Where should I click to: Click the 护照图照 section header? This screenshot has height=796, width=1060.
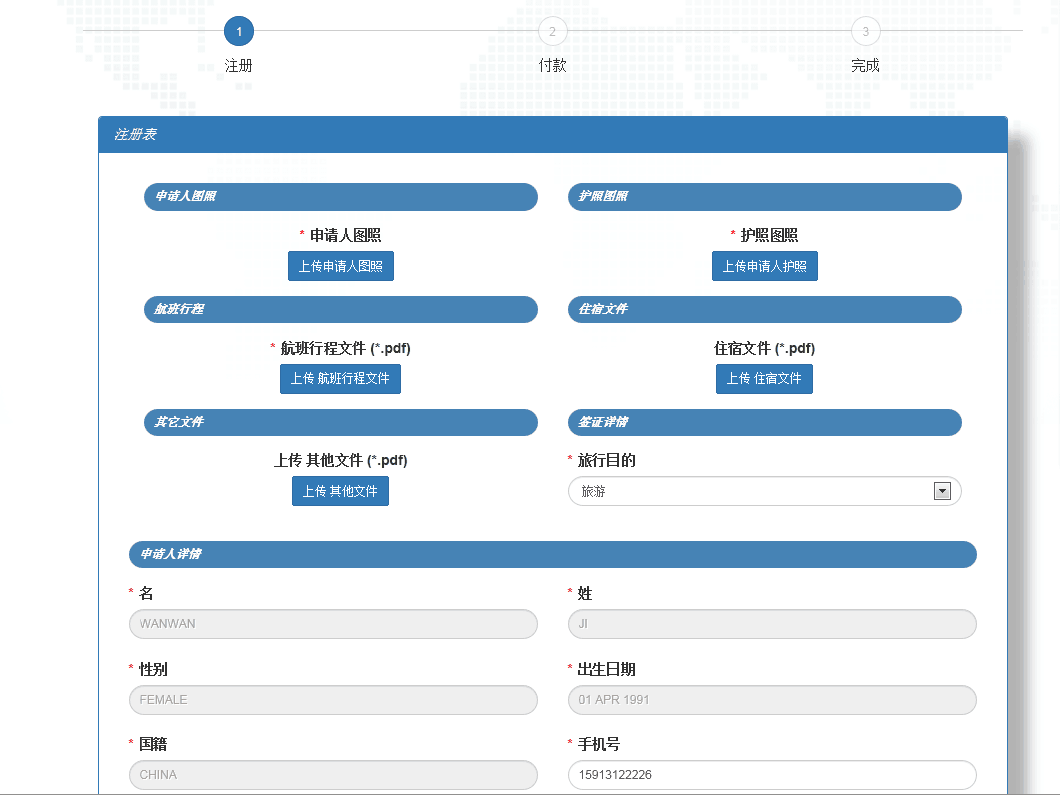pyautogui.click(x=765, y=197)
